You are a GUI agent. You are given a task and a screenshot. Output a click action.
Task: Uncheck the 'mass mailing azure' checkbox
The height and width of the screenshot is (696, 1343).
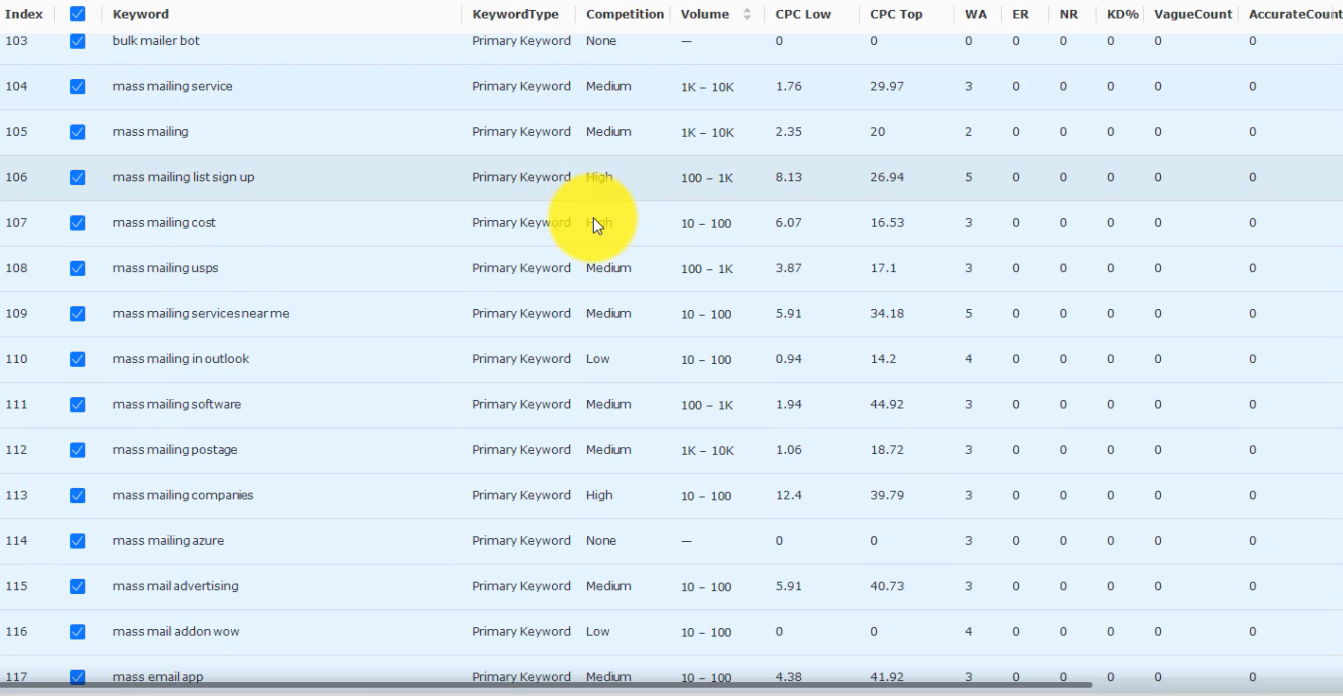point(77,541)
